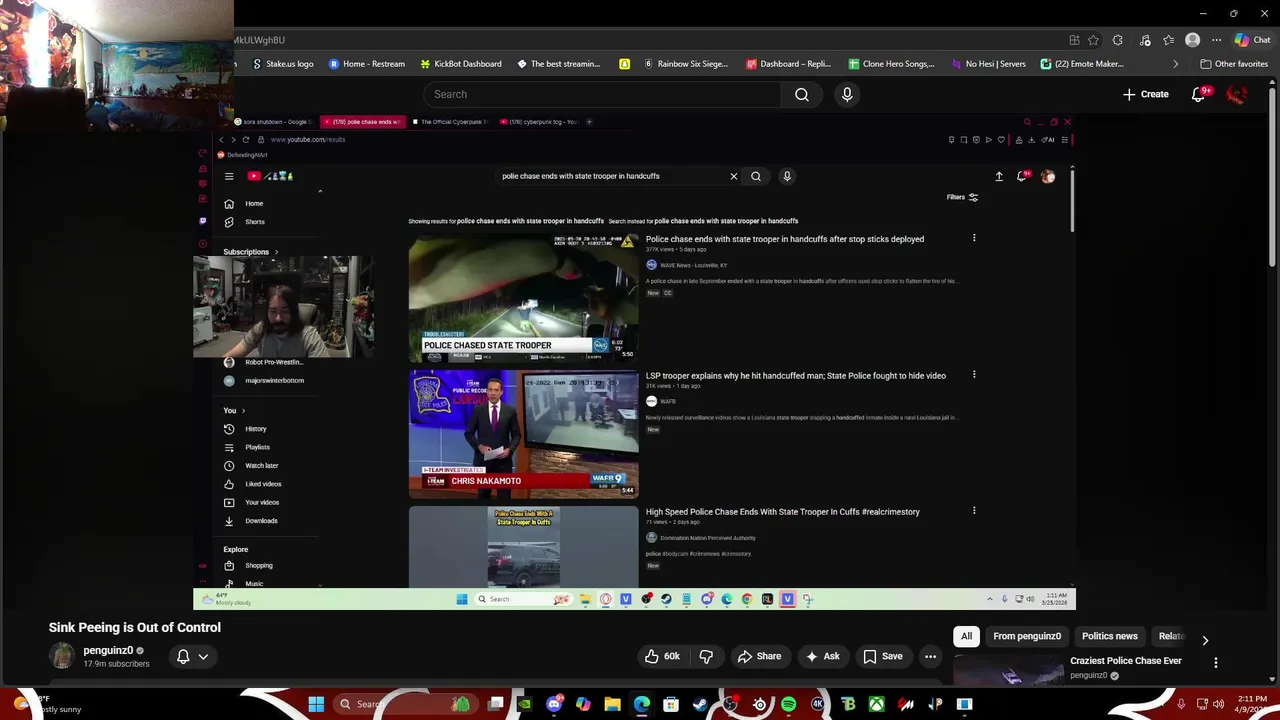Image resolution: width=1280 pixels, height=720 pixels.
Task: Open Spotify from the taskbar
Action: pyautogui.click(x=788, y=704)
